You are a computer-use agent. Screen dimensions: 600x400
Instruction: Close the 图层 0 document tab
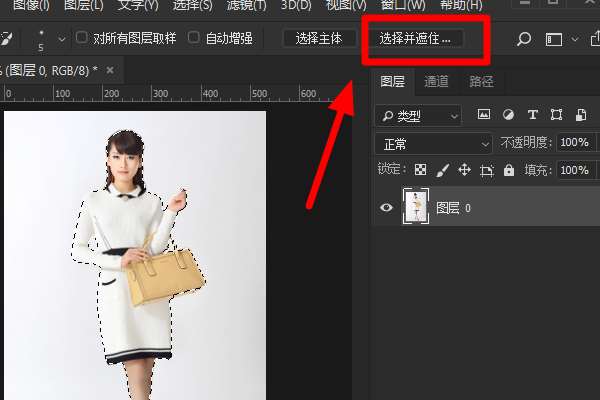pyautogui.click(x=110, y=70)
